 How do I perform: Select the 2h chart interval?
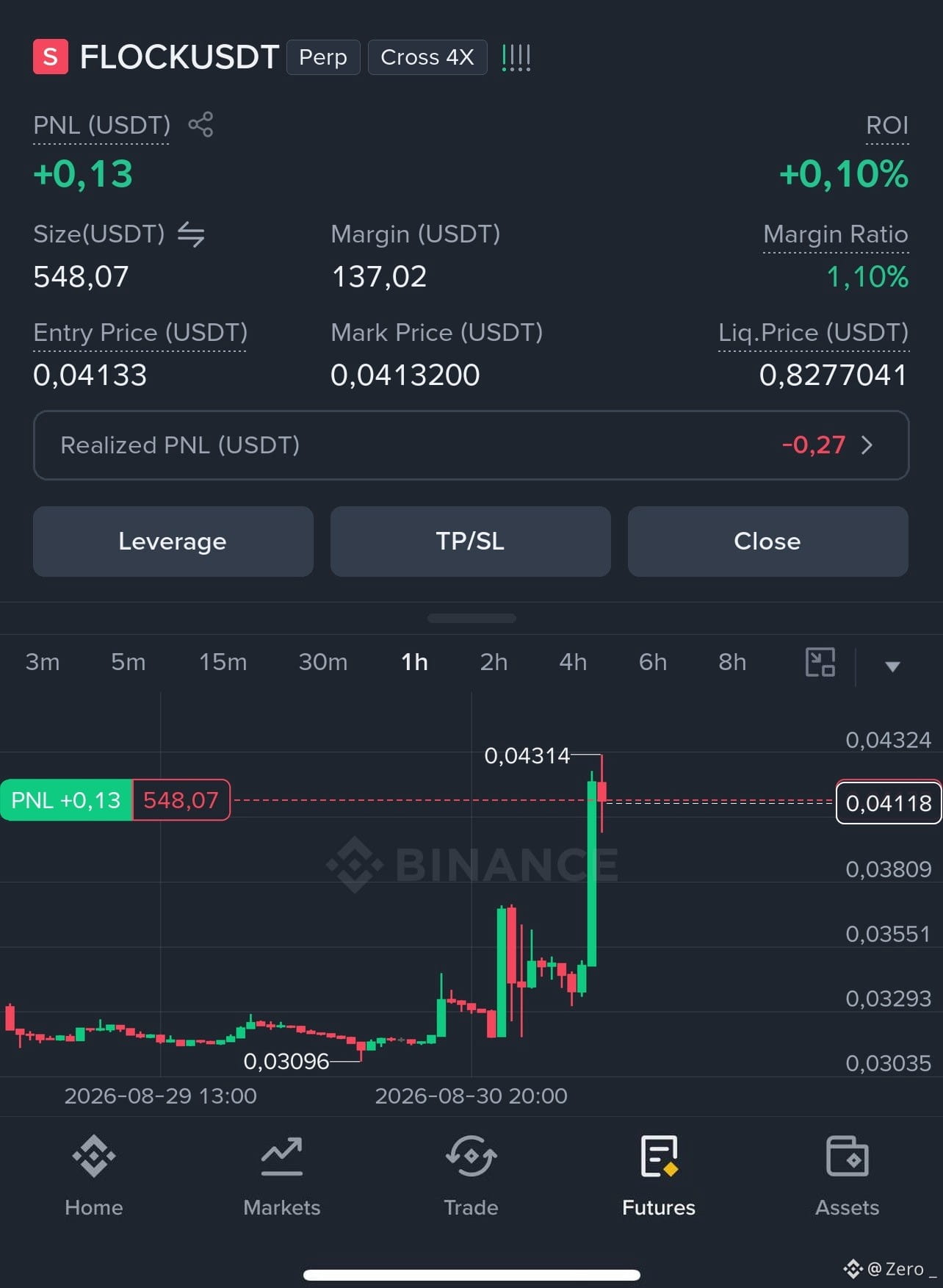tap(494, 662)
